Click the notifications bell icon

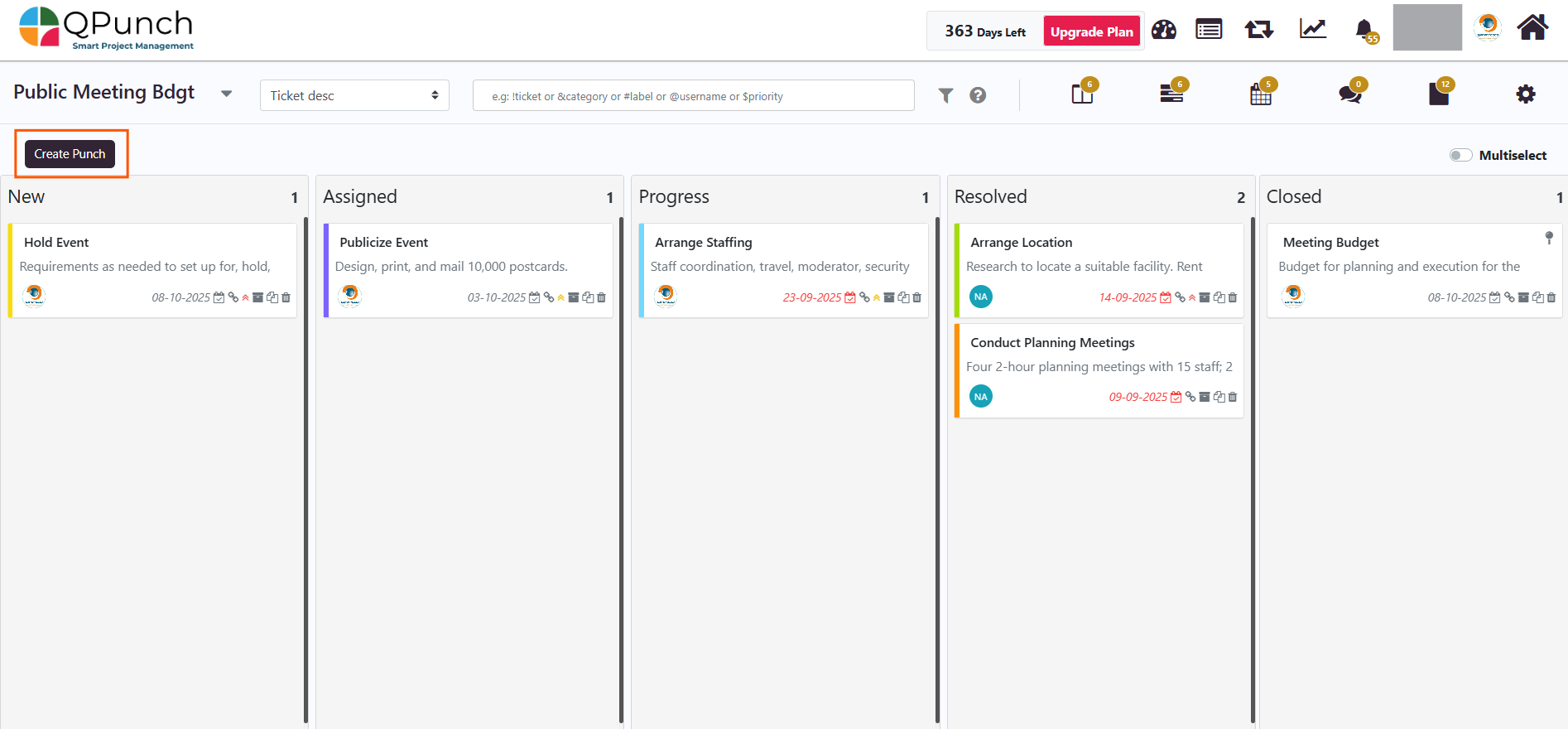coord(1364,31)
